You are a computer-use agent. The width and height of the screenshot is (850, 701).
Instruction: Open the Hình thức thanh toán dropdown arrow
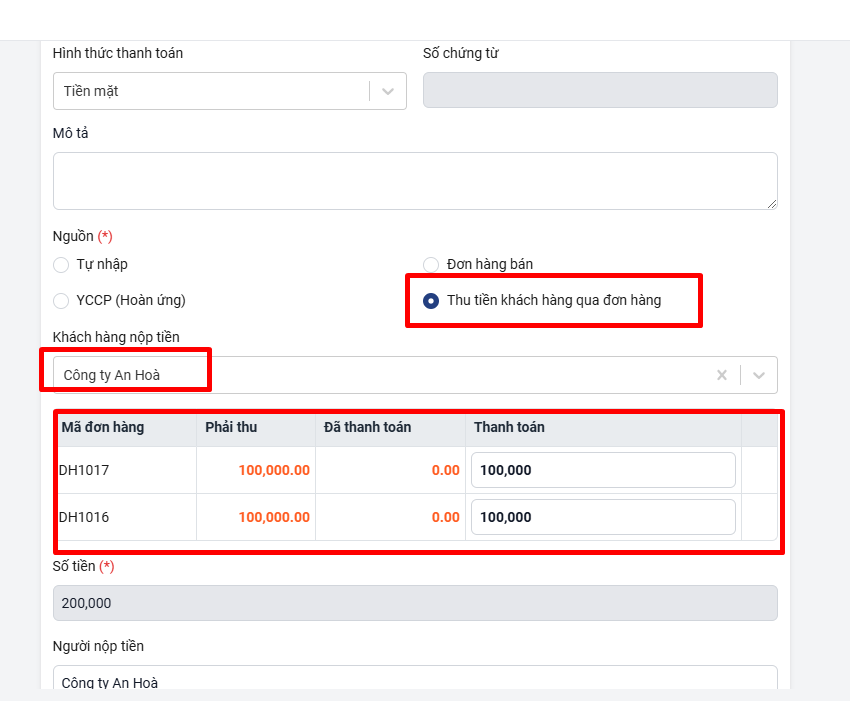[x=388, y=91]
